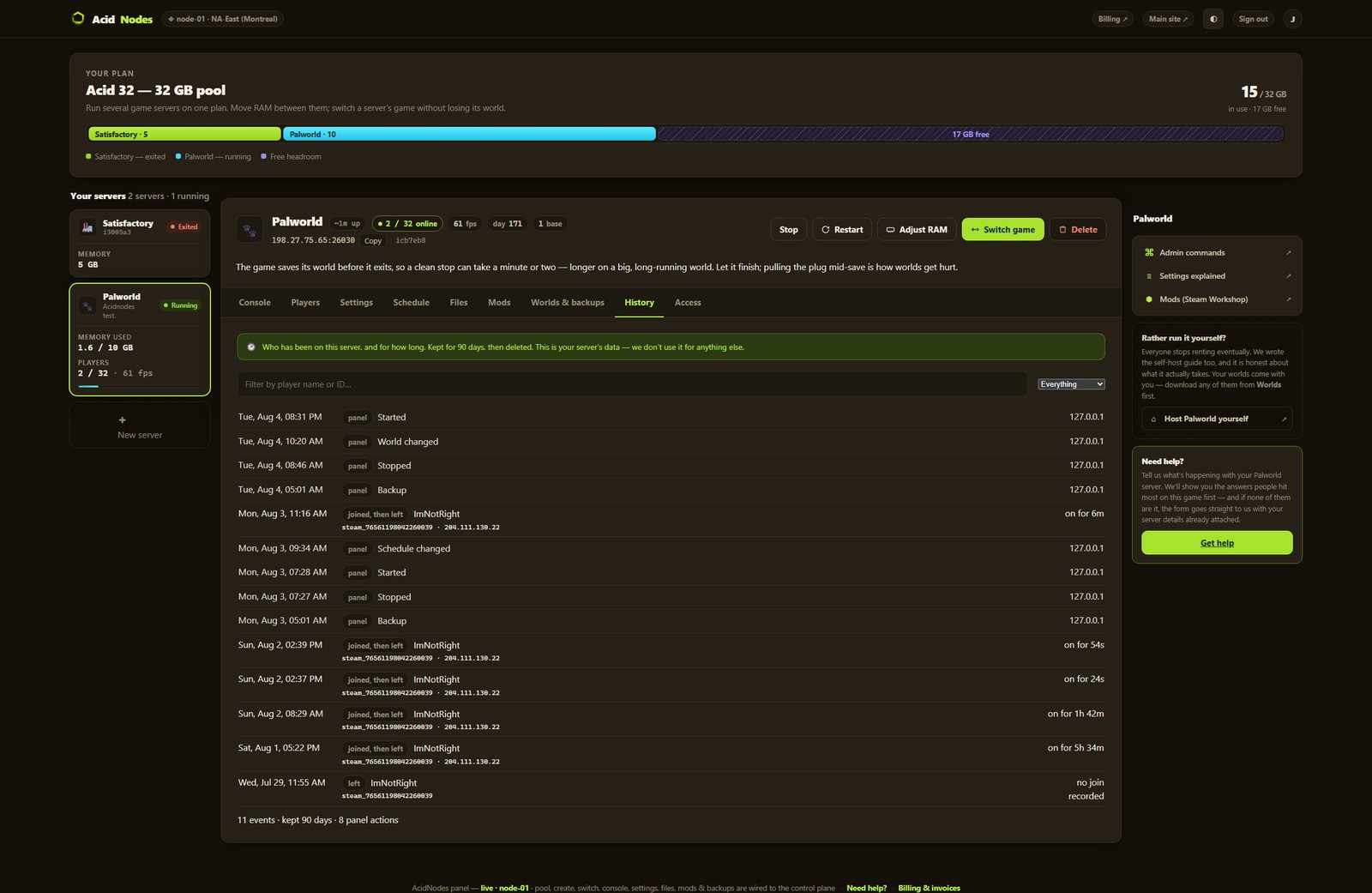Click the plus icon for New server
This screenshot has width=1372, height=893.
123,419
